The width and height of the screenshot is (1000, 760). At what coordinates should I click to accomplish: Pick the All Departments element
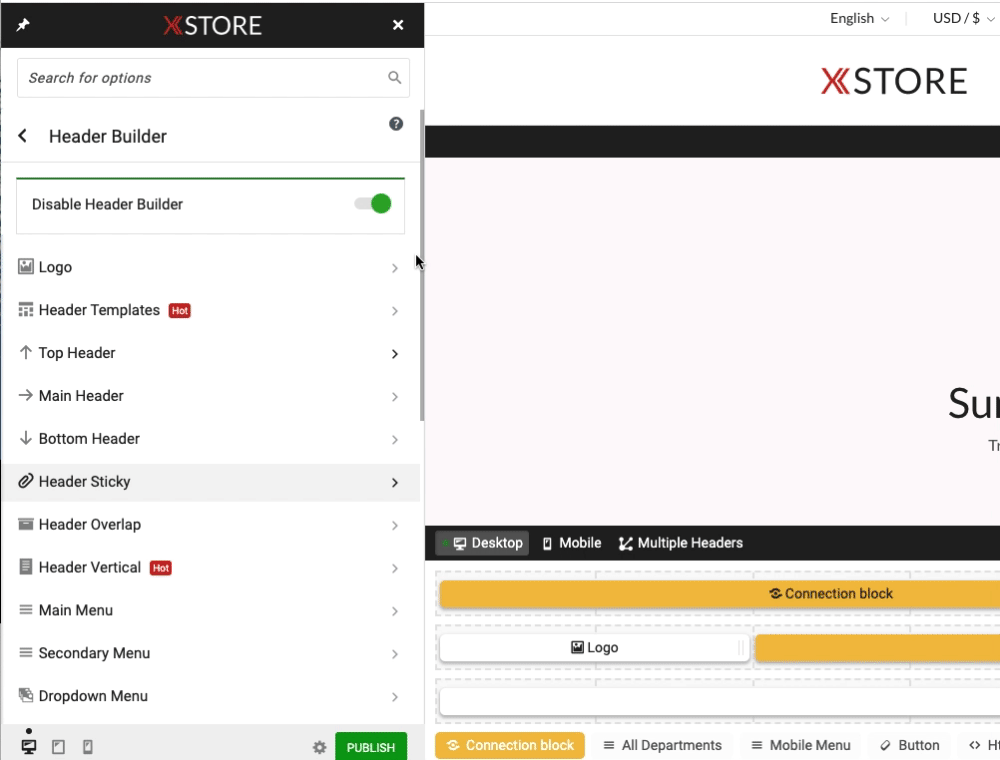pyautogui.click(x=663, y=745)
